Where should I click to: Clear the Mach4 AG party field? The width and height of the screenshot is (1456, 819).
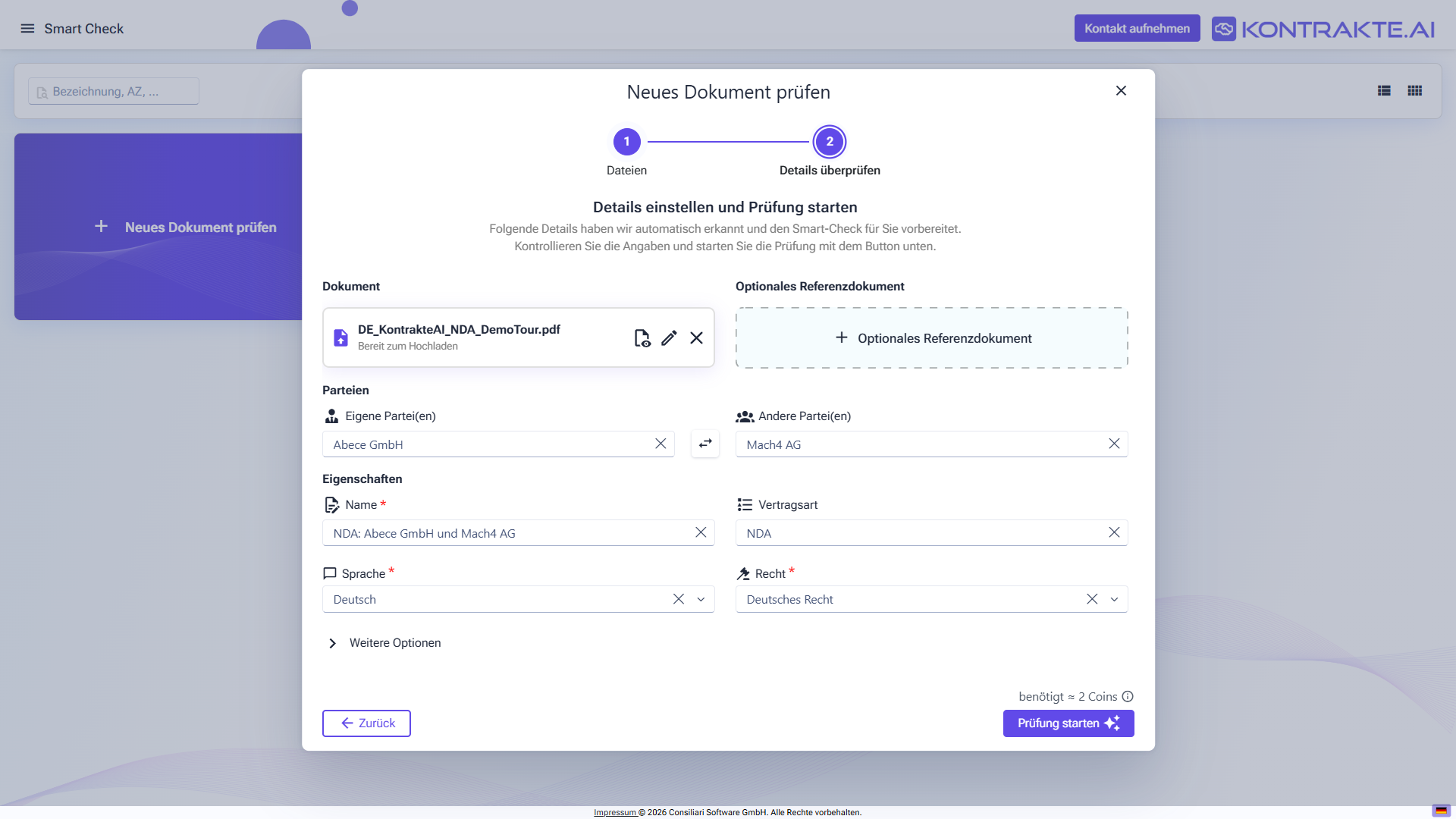[1114, 444]
